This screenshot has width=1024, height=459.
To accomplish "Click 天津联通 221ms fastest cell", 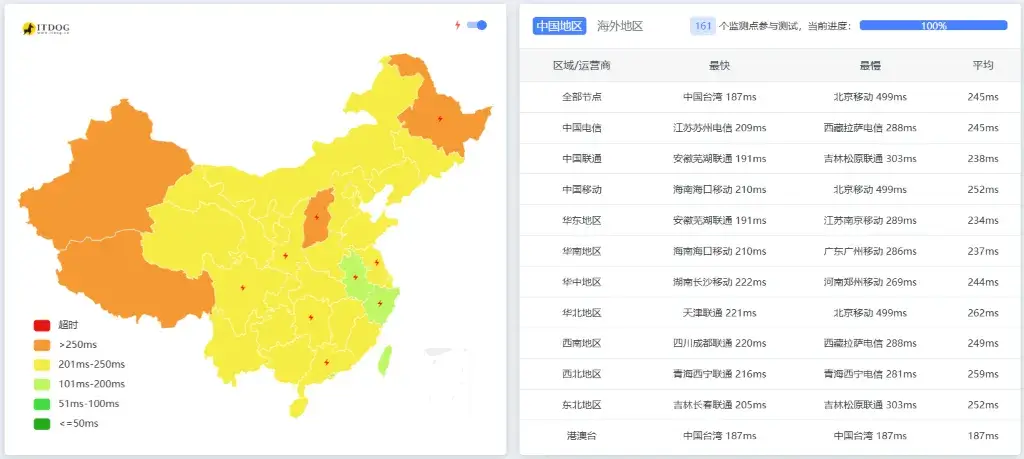I will (720, 313).
